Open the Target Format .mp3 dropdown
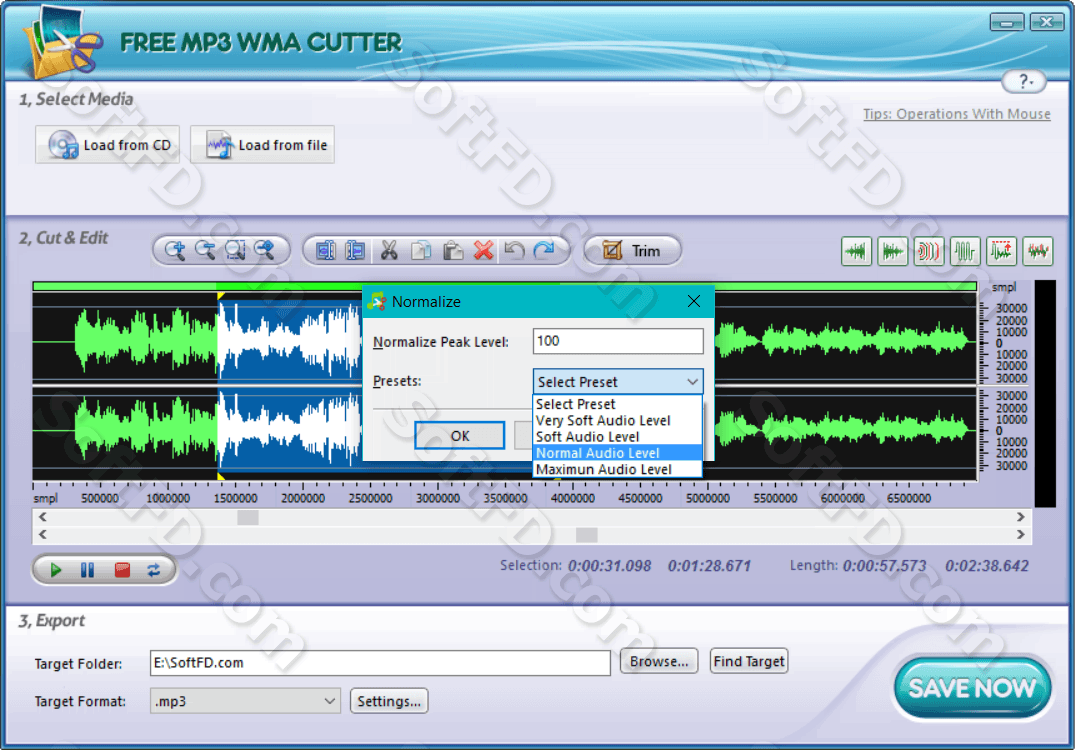This screenshot has width=1076, height=750. click(245, 701)
